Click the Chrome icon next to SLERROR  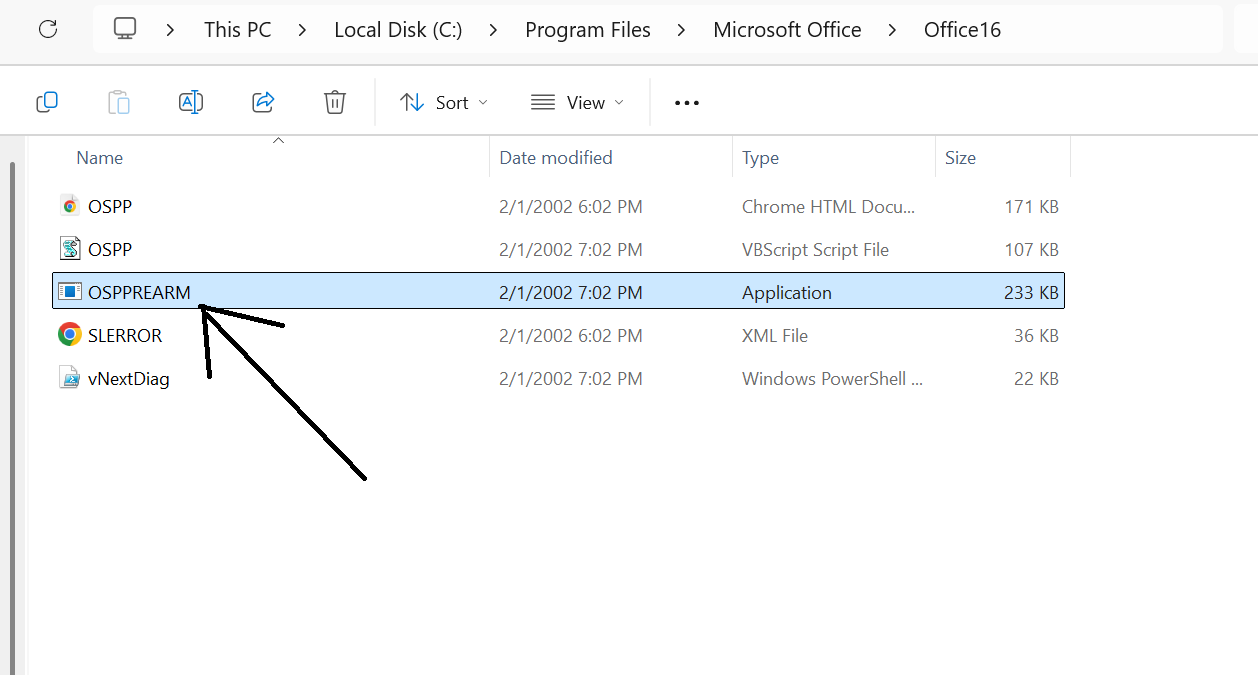pyautogui.click(x=70, y=335)
